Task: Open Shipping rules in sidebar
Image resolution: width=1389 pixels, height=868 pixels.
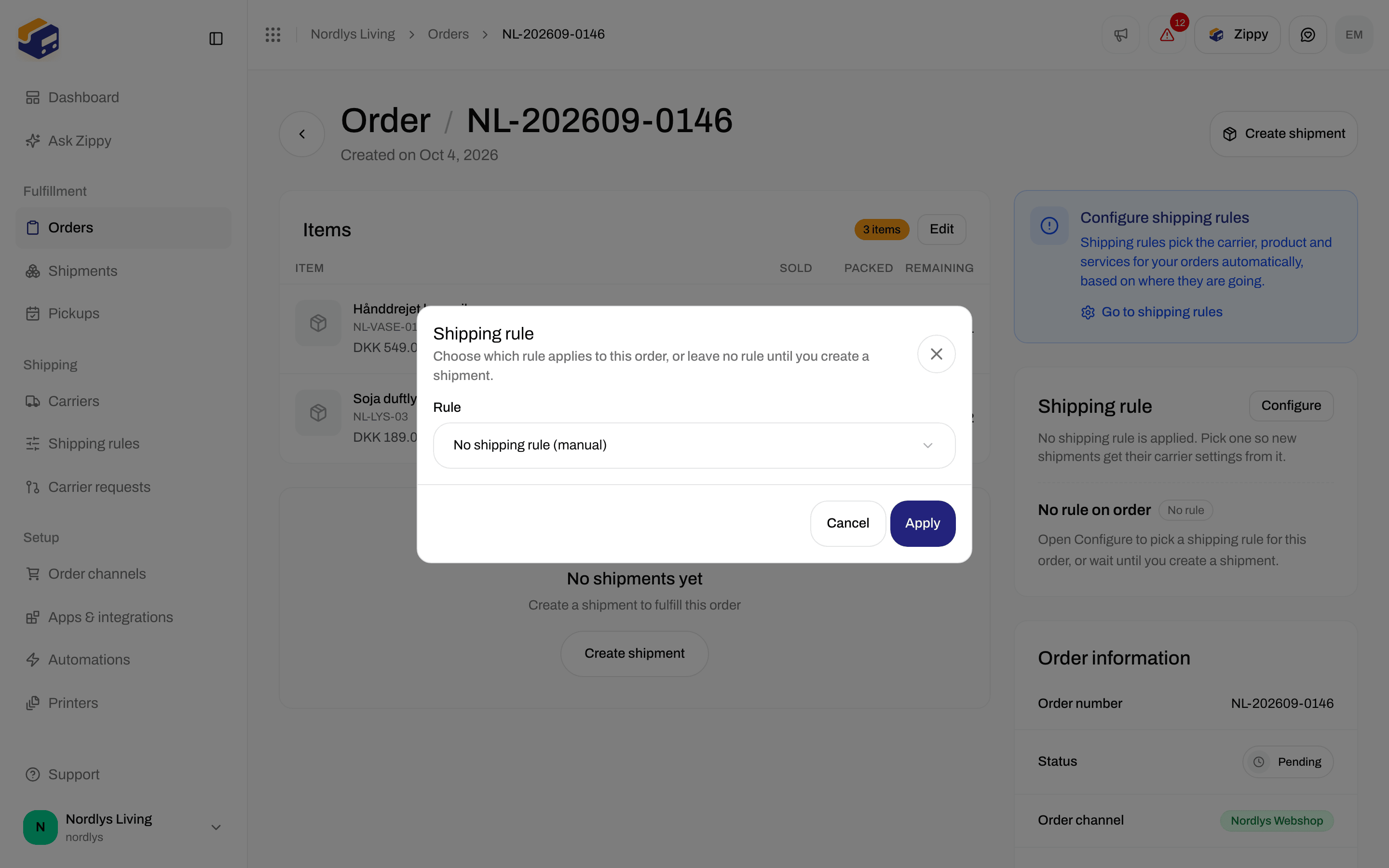Action: click(x=123, y=444)
